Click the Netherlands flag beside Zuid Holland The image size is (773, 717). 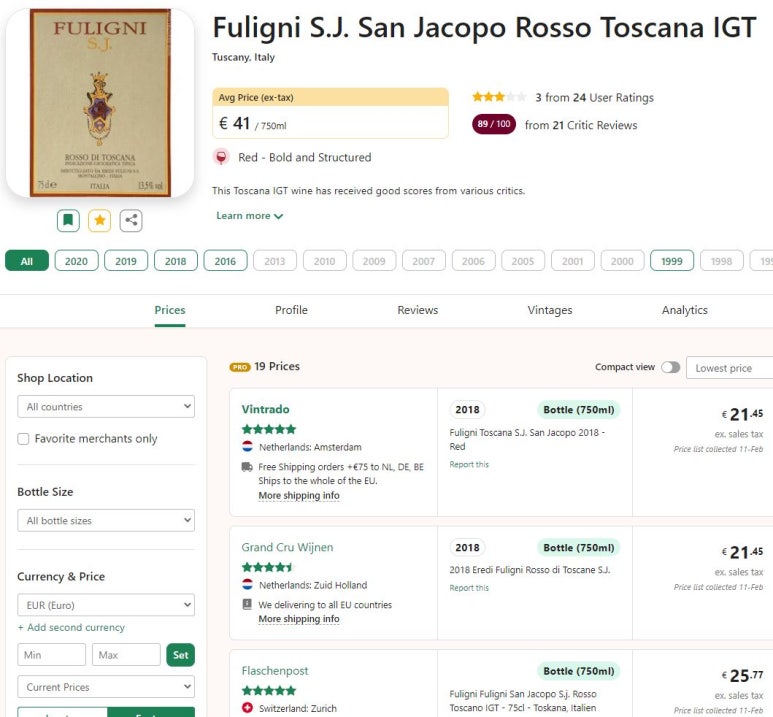[247, 585]
